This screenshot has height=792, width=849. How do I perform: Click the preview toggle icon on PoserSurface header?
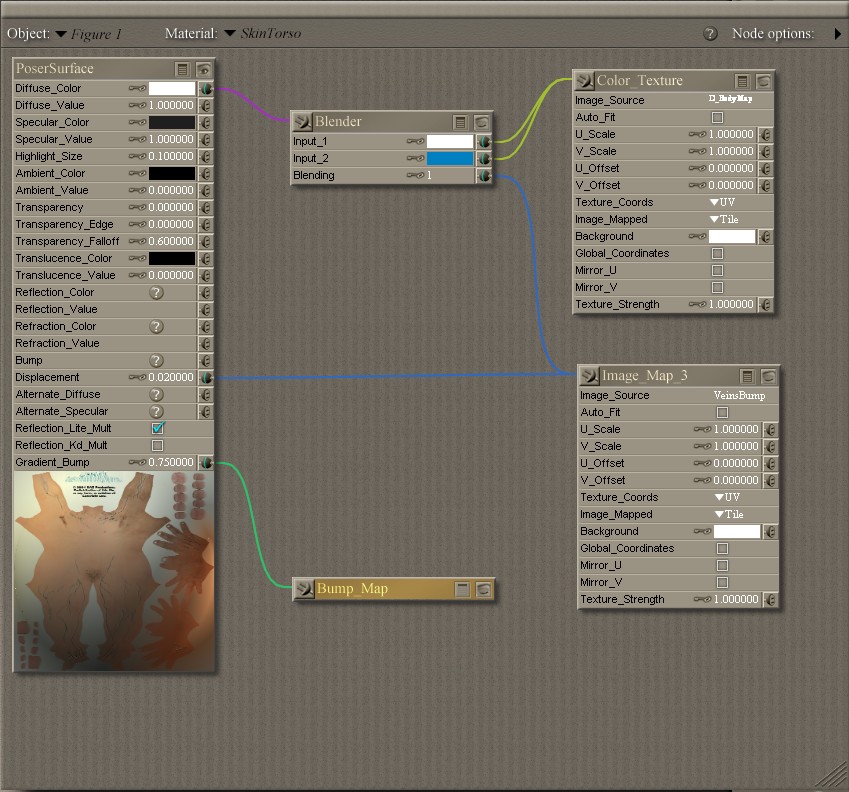[203, 69]
